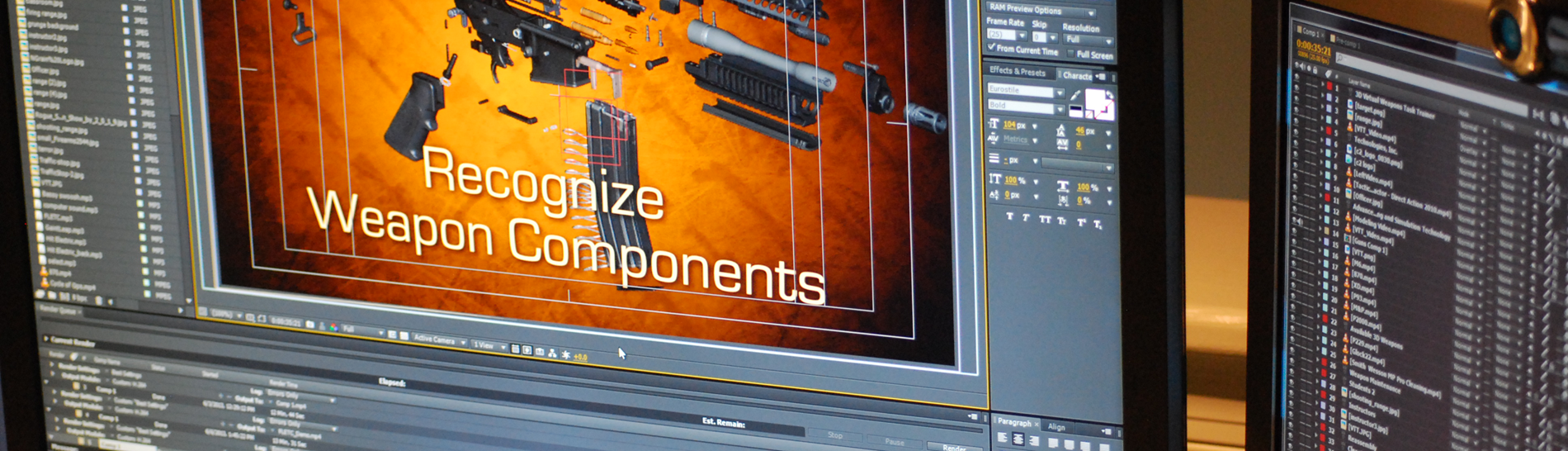Toggle Faux Bold text style
The width and height of the screenshot is (1568, 451).
(1010, 216)
